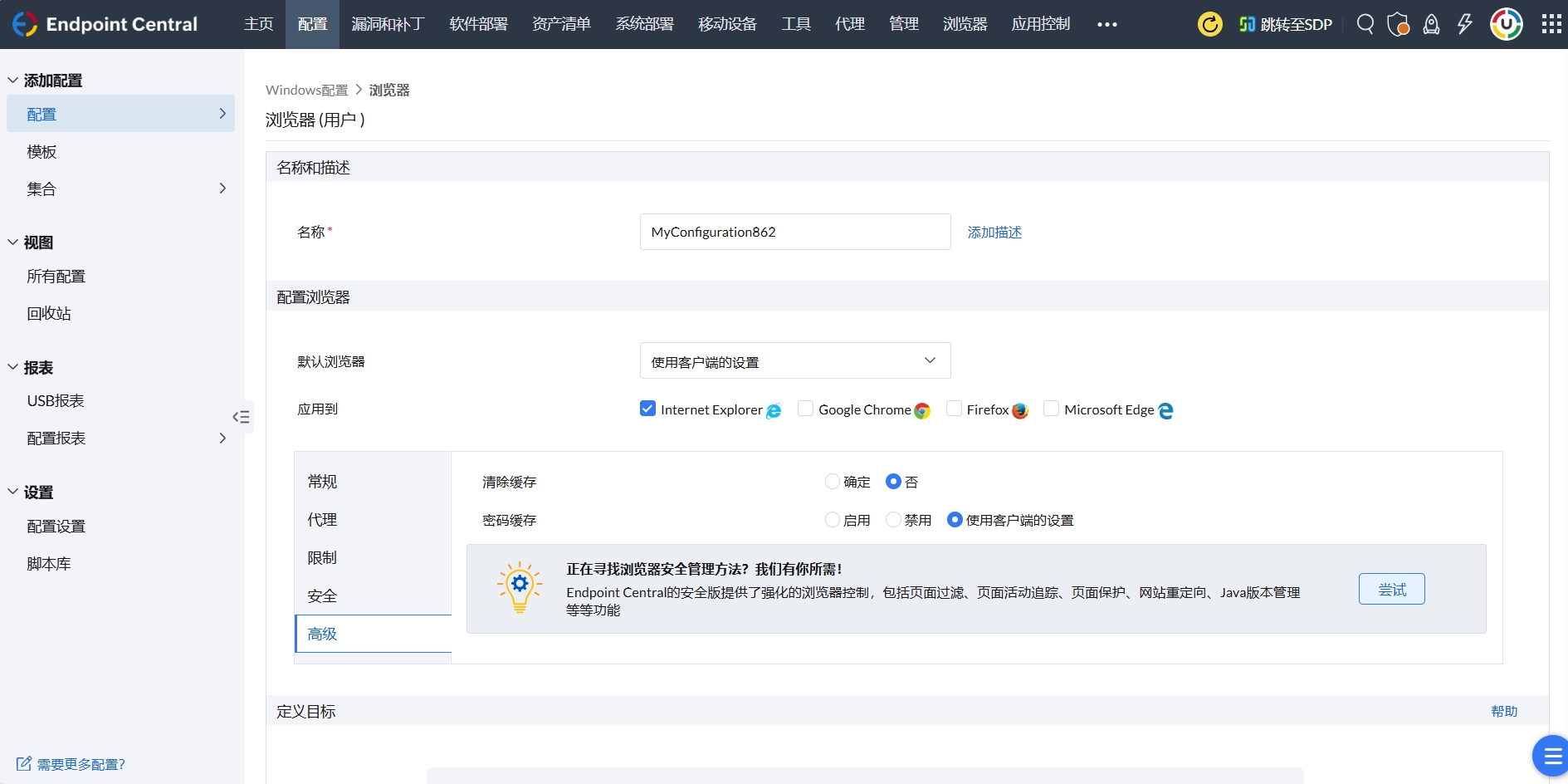Open the notification bell icon
This screenshot has width=1568, height=784.
point(1431,24)
